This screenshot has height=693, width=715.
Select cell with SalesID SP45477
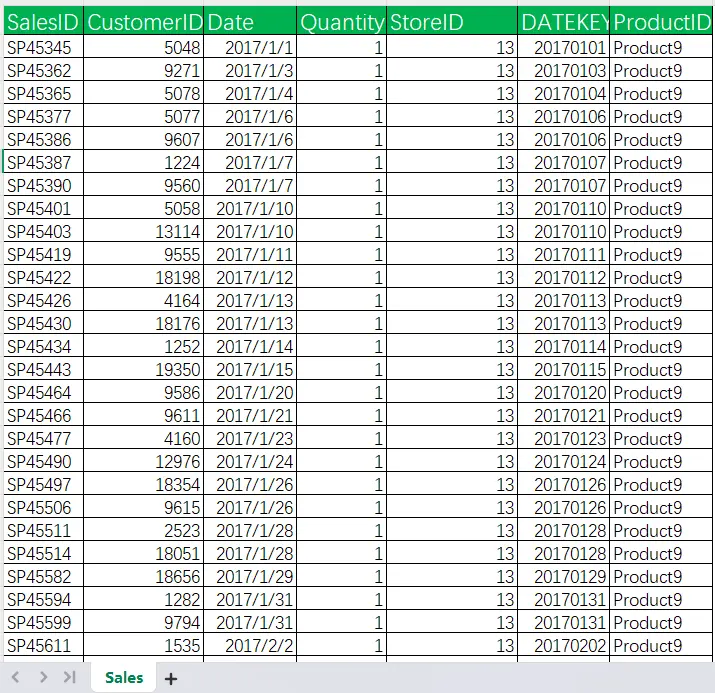[43, 437]
